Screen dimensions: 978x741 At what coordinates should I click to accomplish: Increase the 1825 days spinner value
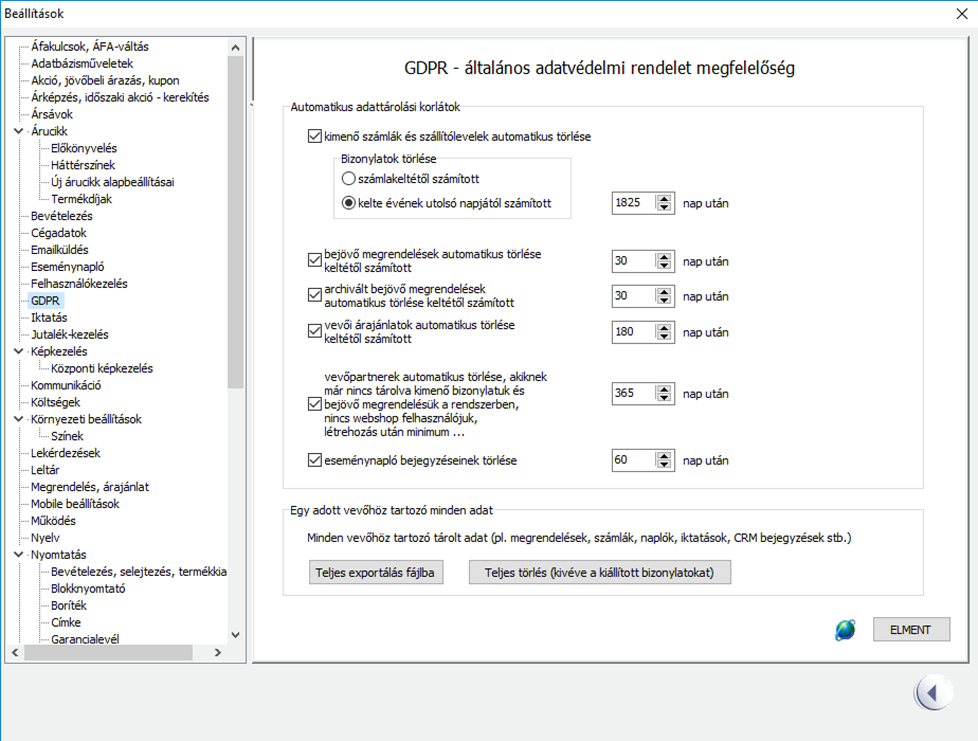[664, 199]
